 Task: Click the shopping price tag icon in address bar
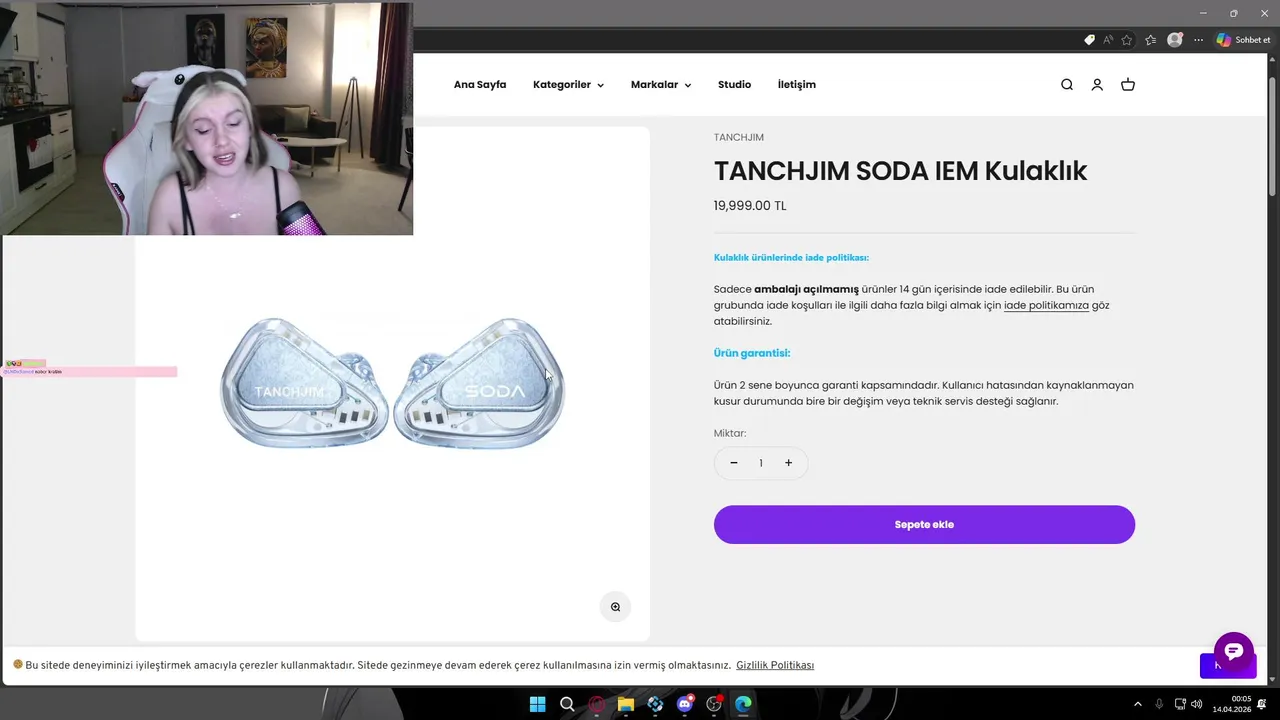[x=1089, y=40]
